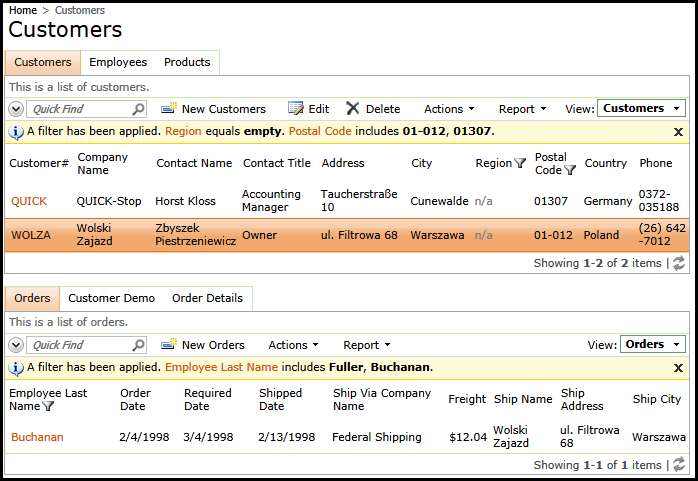Sort by Phone column header
698x481 pixels.
pyautogui.click(x=656, y=163)
